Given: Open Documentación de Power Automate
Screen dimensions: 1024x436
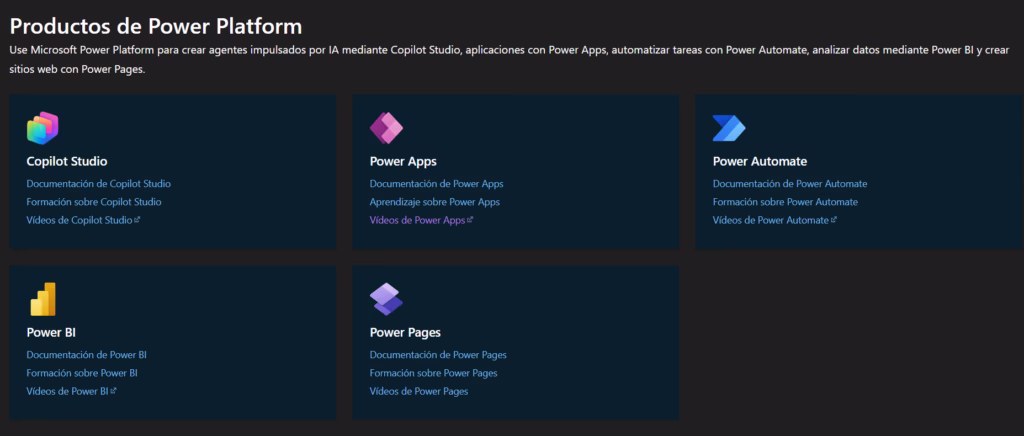Looking at the screenshot, I should tap(790, 184).
